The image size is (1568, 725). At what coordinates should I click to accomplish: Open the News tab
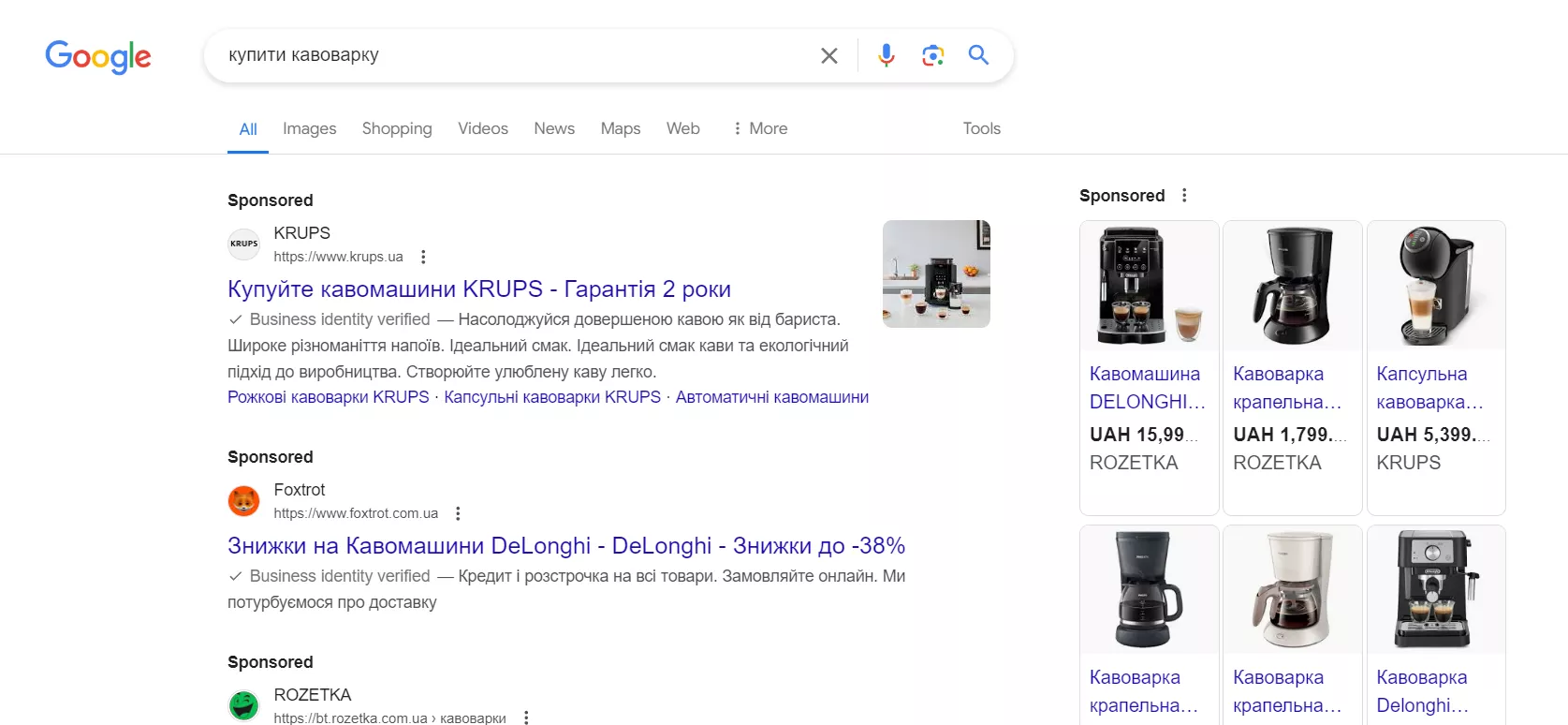coord(554,128)
